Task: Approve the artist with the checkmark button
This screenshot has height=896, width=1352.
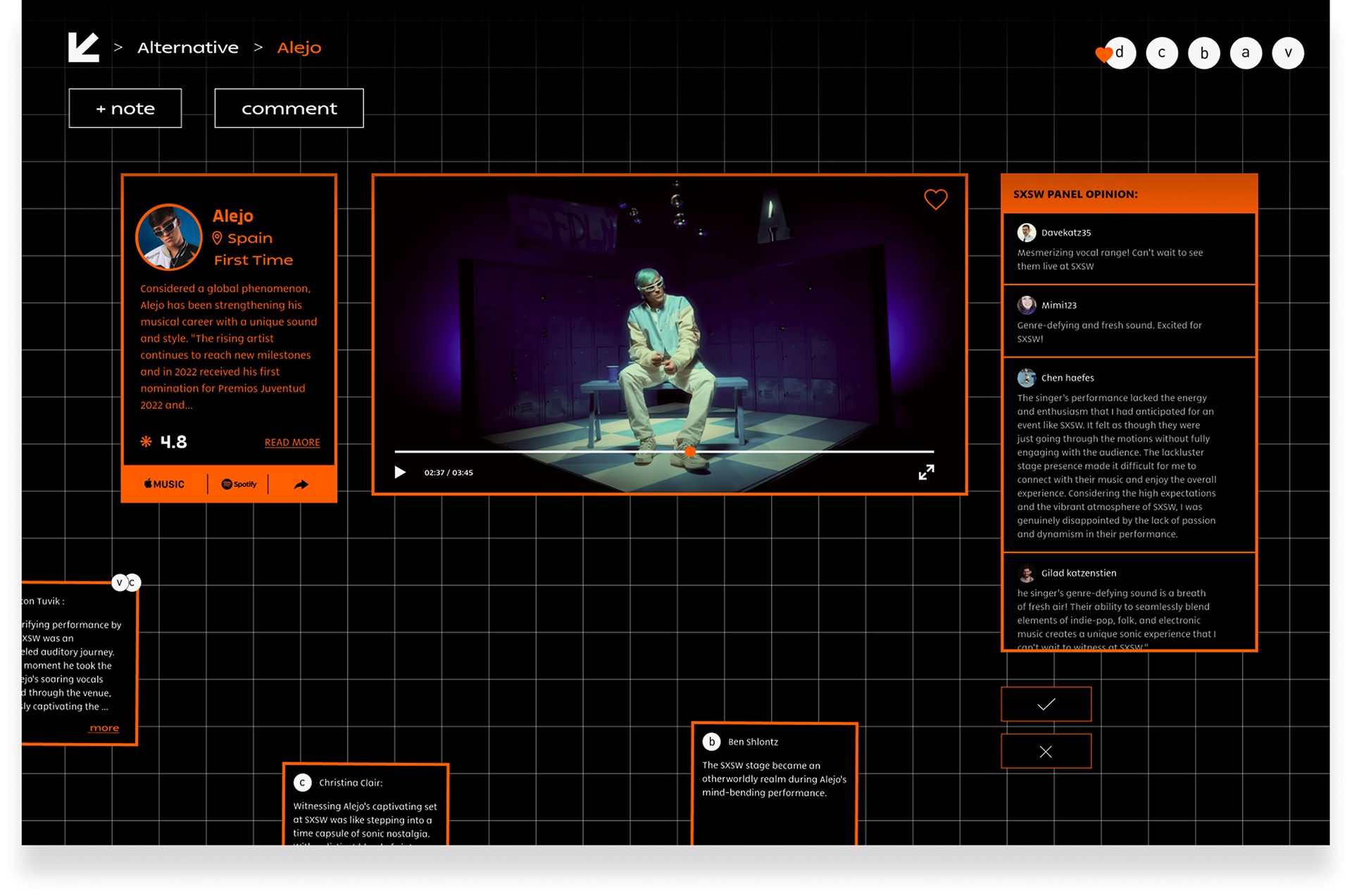Action: 1046,704
